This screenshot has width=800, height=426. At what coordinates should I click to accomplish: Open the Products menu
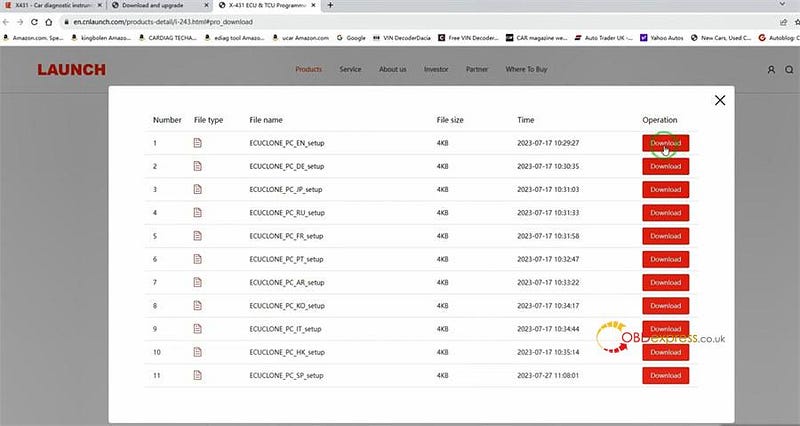(x=309, y=69)
